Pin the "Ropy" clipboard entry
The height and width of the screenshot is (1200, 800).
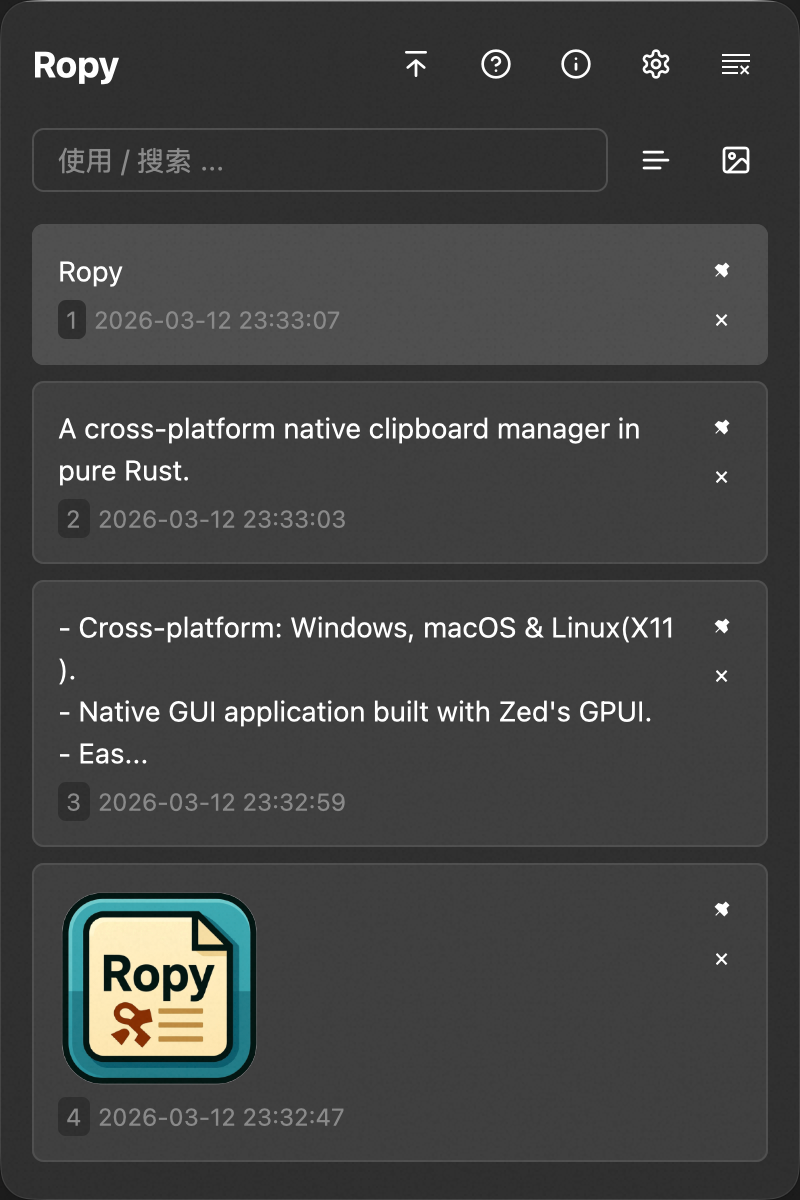[722, 270]
